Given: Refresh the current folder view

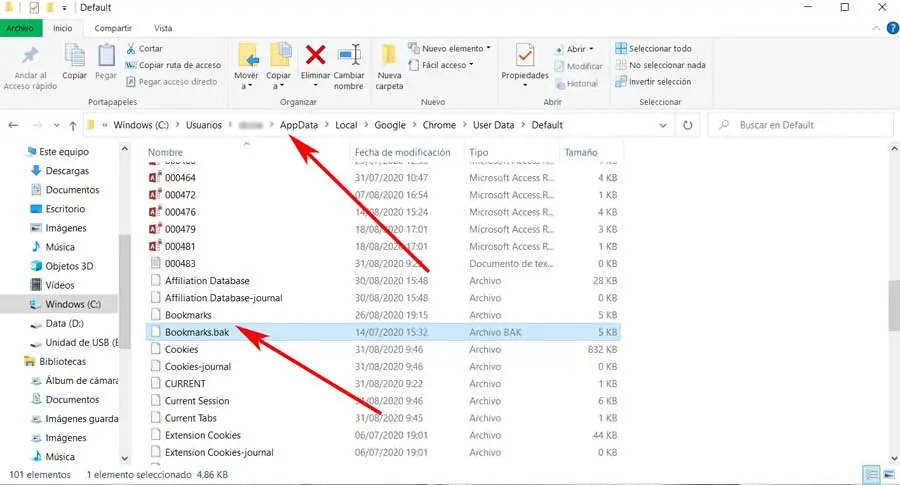Looking at the screenshot, I should (x=687, y=125).
